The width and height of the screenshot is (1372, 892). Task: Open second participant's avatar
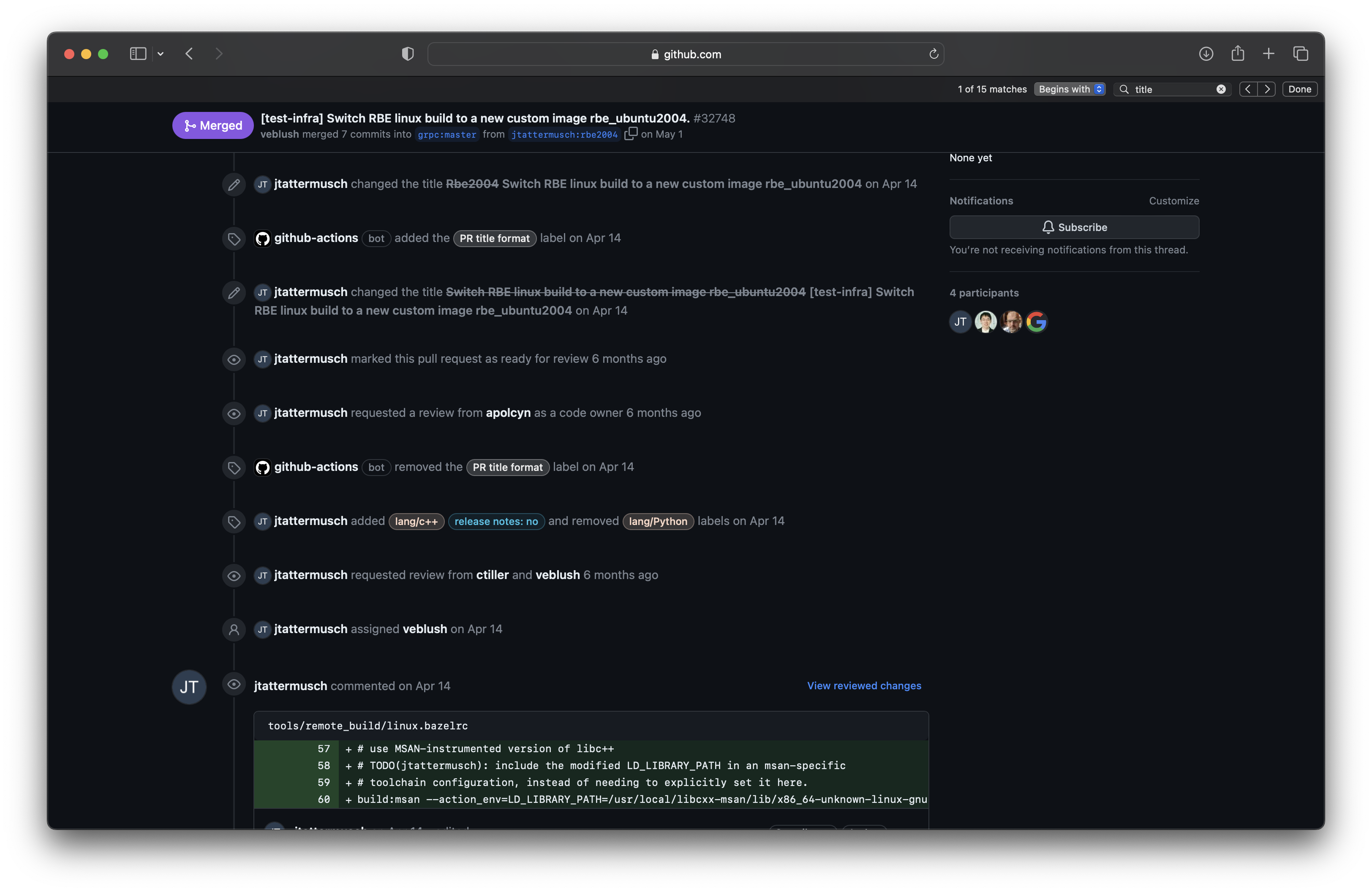985,321
